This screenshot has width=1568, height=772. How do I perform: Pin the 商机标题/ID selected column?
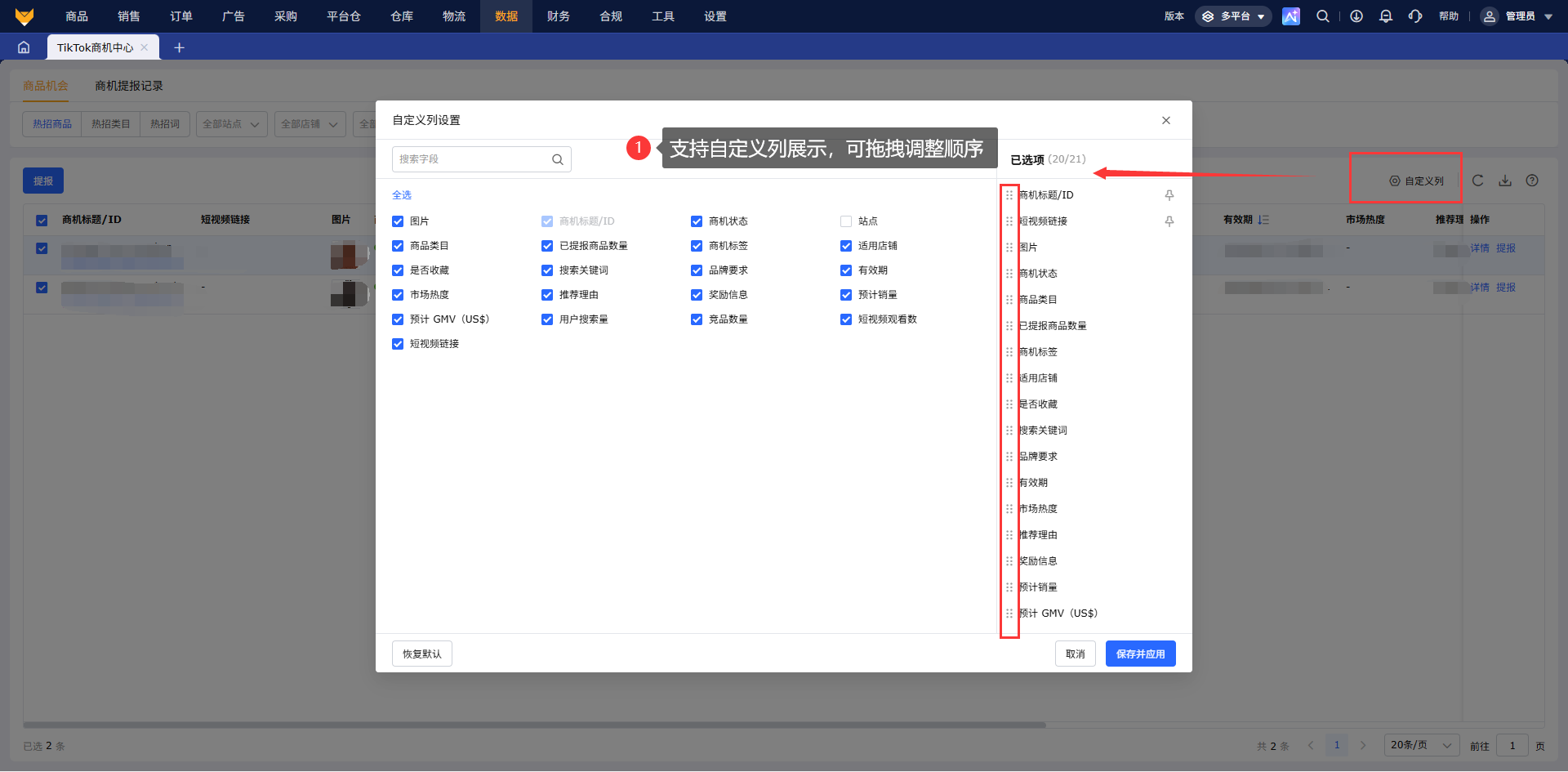1169,195
